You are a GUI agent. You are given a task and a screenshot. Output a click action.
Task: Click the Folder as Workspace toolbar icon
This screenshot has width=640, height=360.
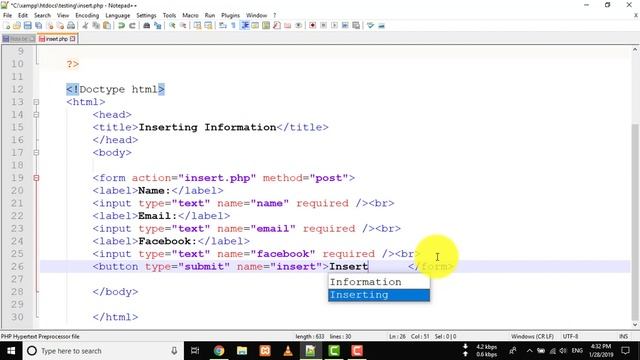288,25
